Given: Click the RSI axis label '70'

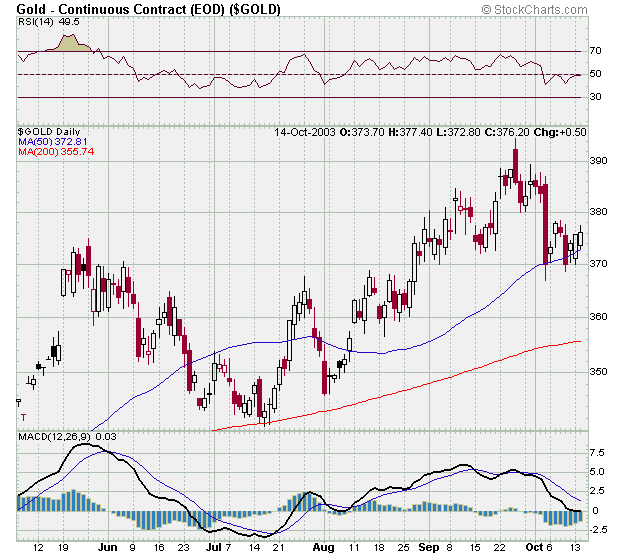Looking at the screenshot, I should point(595,51).
